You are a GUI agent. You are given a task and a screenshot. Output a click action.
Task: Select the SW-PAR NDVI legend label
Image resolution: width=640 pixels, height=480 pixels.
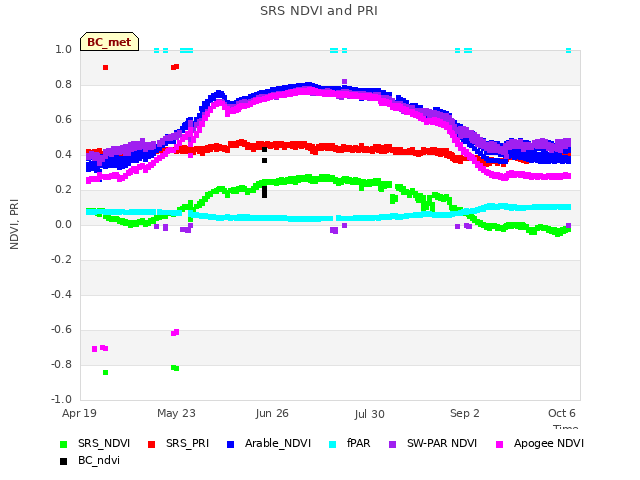coord(442,444)
